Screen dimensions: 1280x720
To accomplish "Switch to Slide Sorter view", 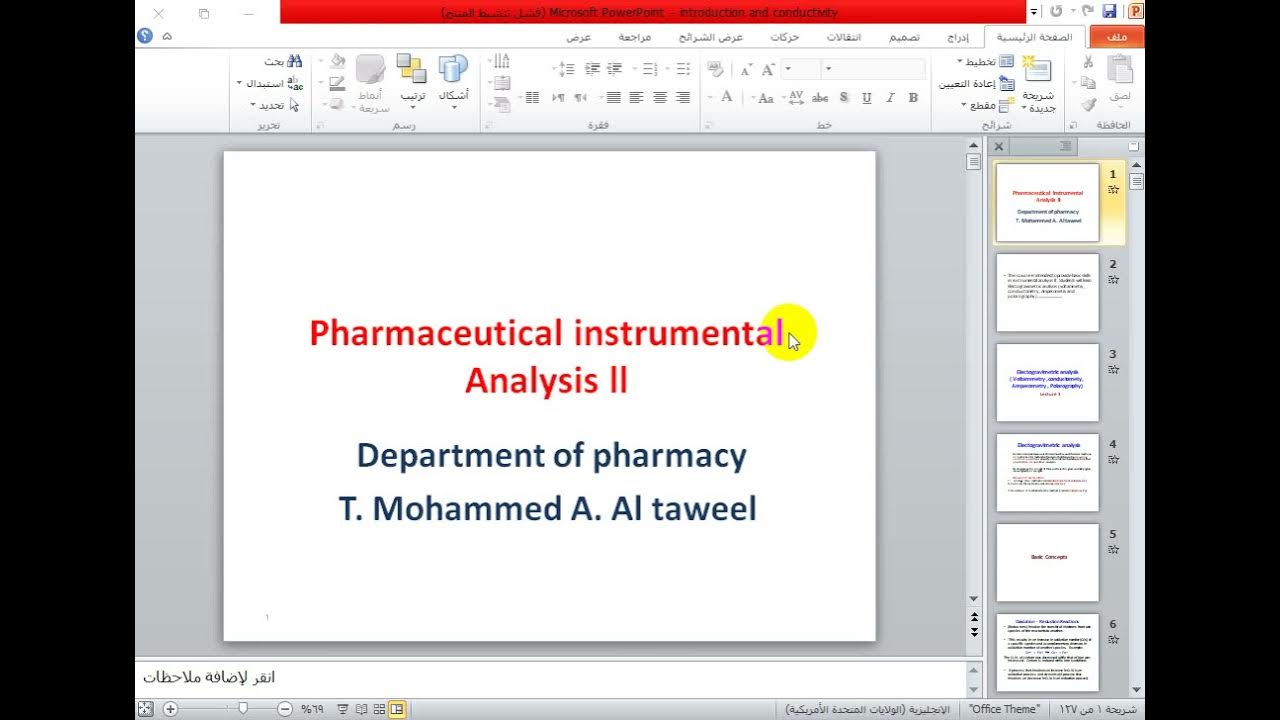I will click(379, 709).
